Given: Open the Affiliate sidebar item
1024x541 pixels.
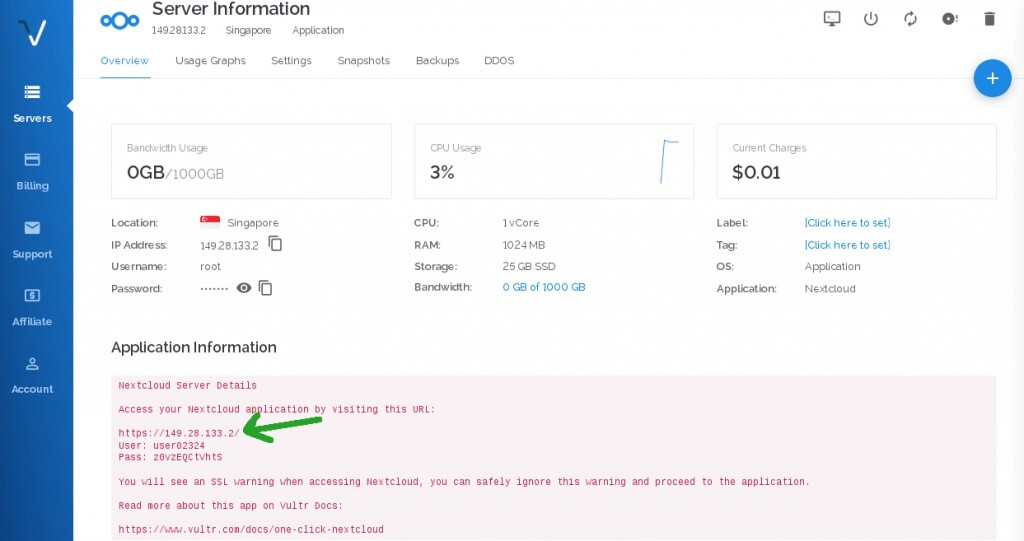Looking at the screenshot, I should (x=32, y=307).
